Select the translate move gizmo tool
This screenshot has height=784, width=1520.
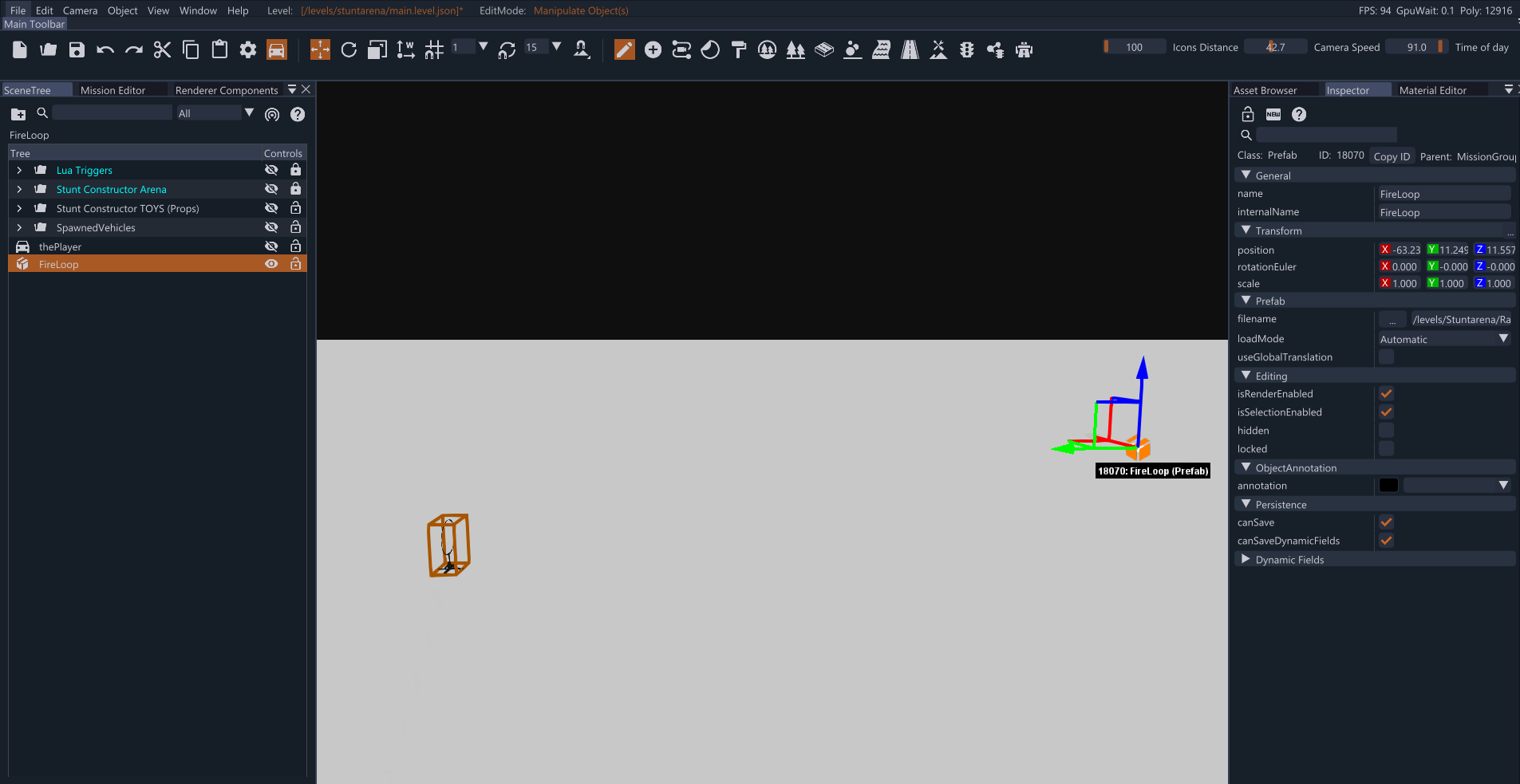pos(320,49)
